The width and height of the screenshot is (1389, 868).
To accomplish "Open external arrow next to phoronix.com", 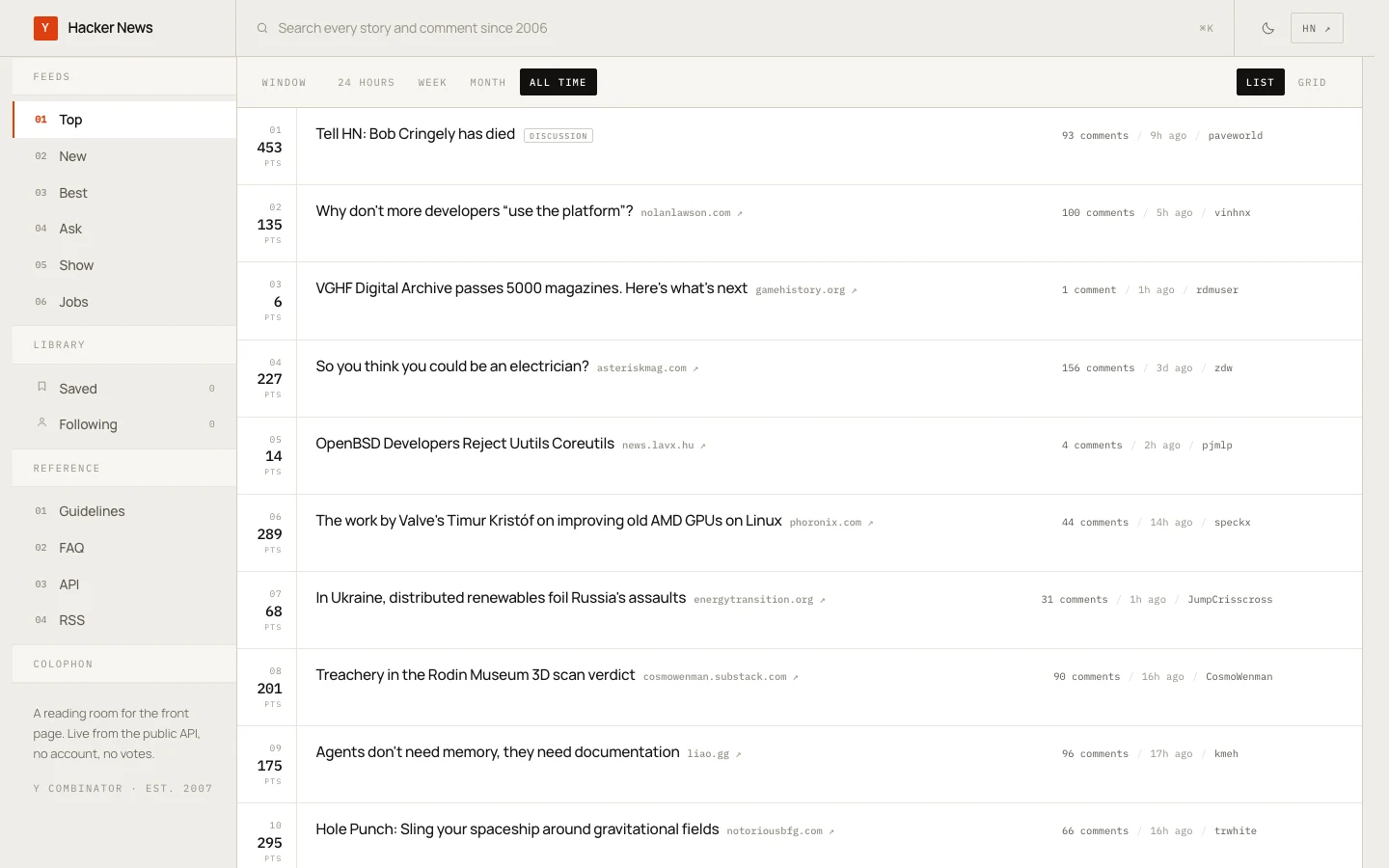I will pyautogui.click(x=870, y=523).
